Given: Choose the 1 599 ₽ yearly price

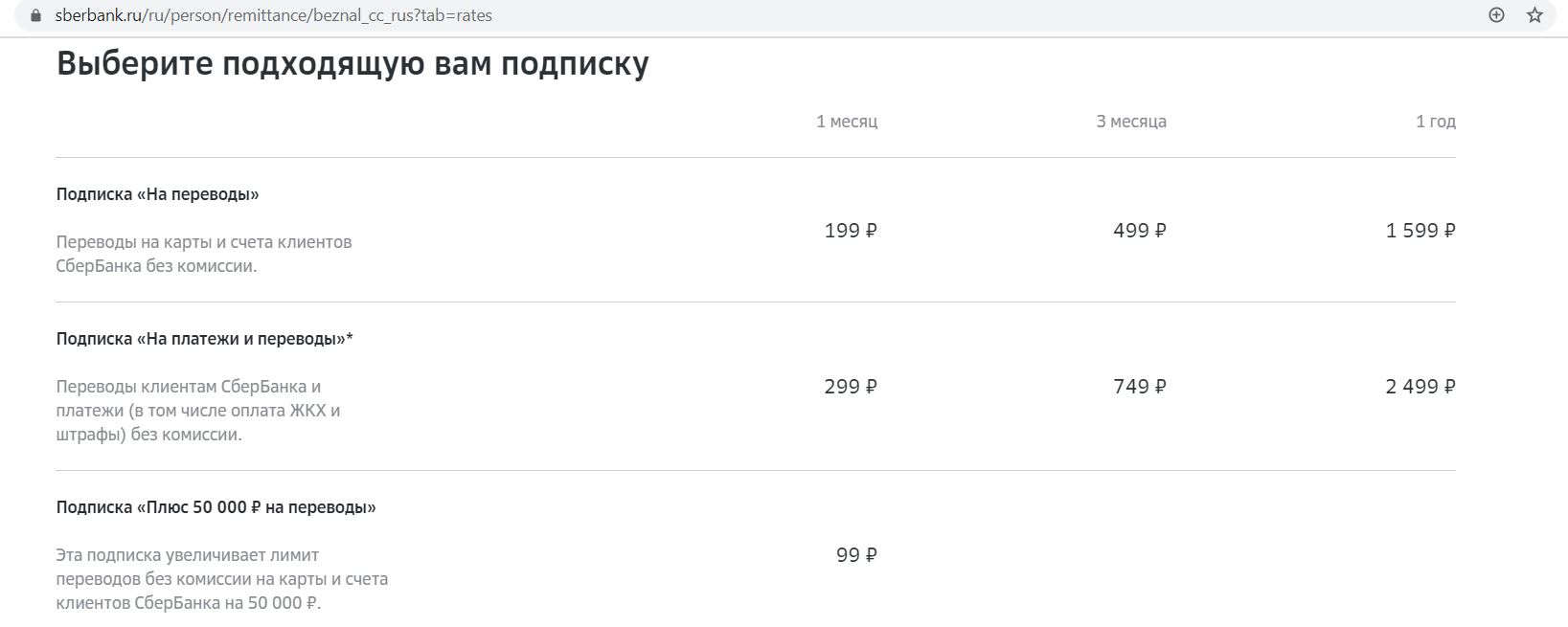Looking at the screenshot, I should pos(1420,231).
